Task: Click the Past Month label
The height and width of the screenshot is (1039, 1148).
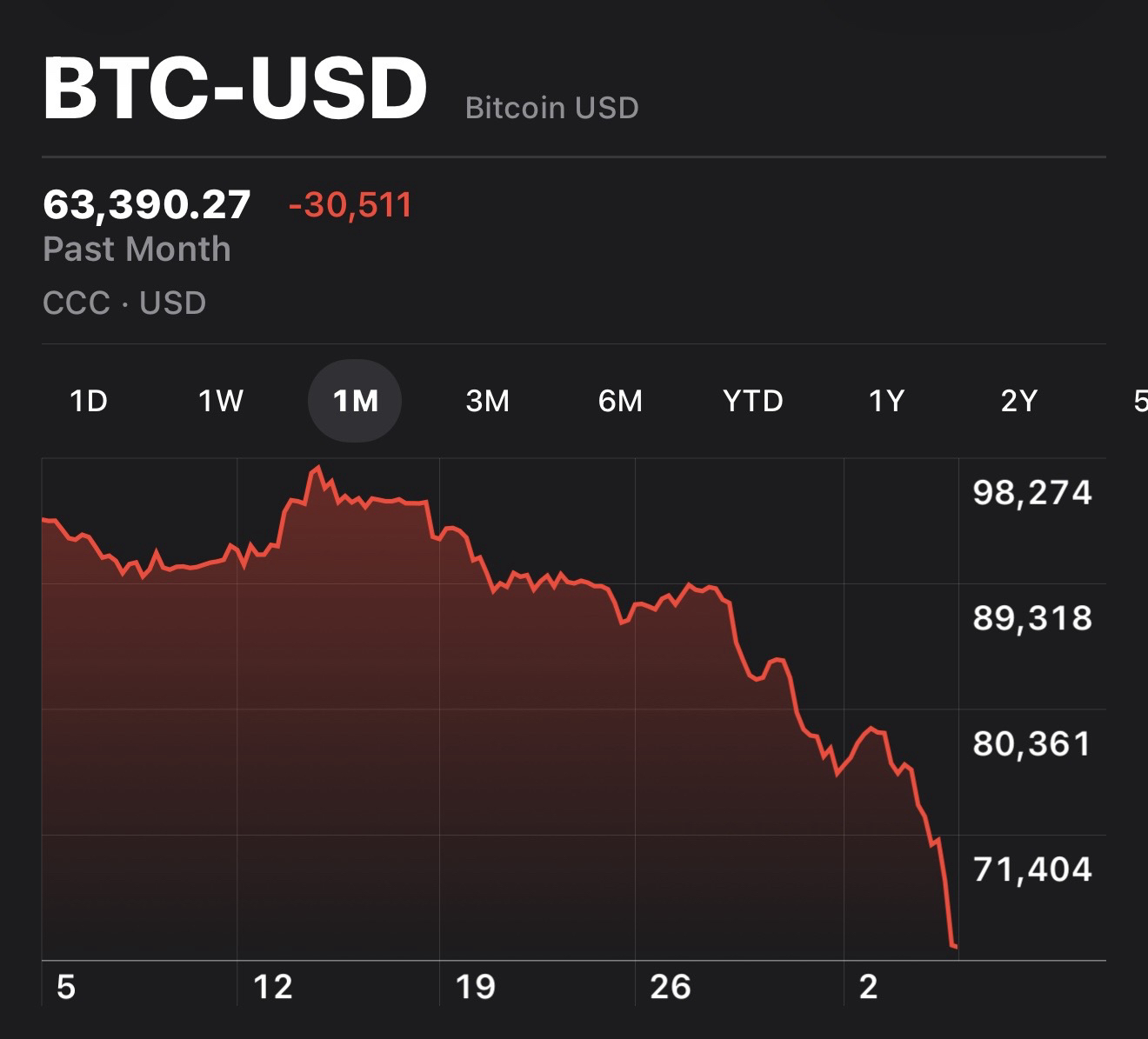Action: [137, 250]
